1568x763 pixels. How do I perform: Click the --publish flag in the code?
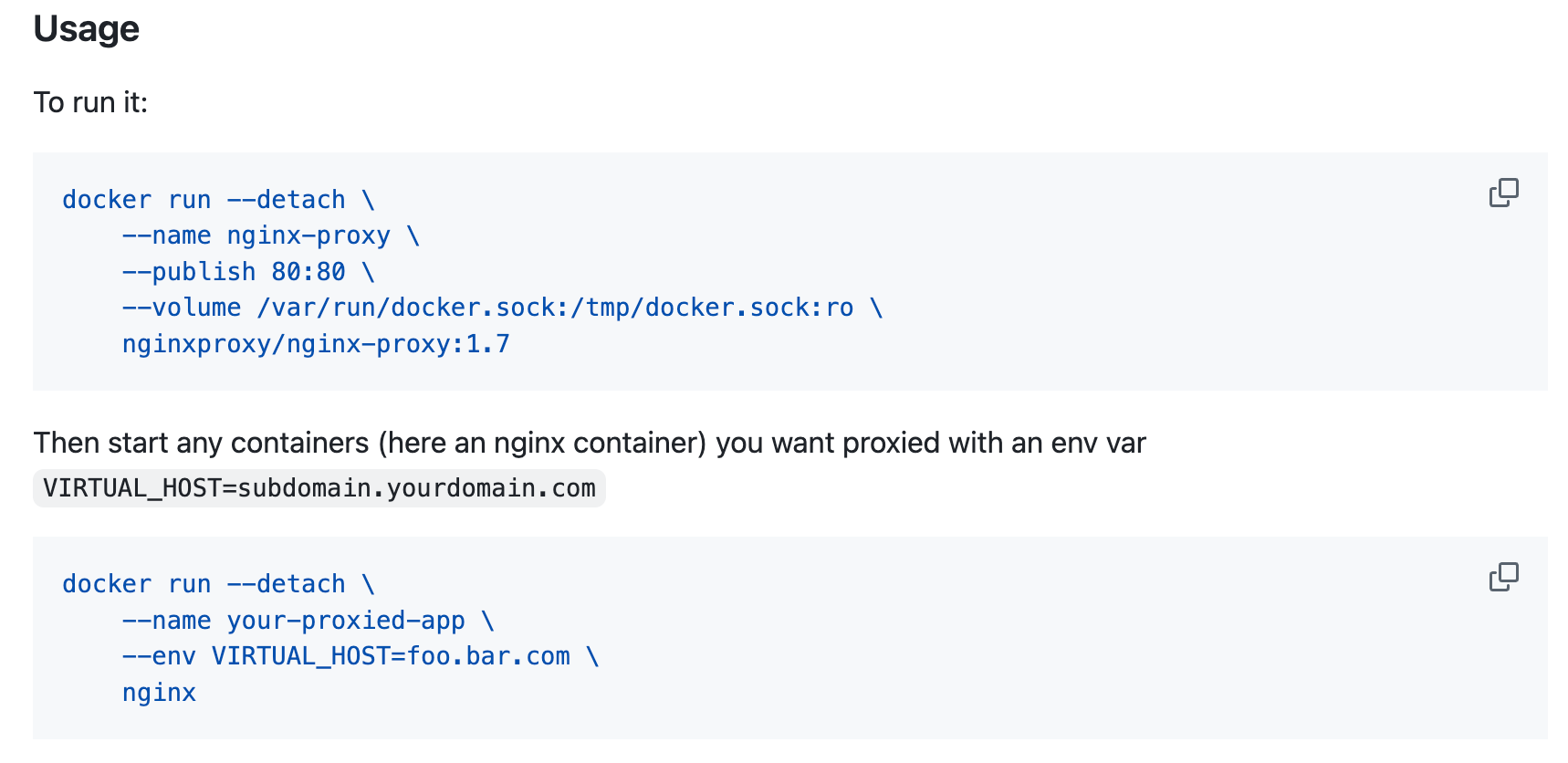(x=189, y=272)
